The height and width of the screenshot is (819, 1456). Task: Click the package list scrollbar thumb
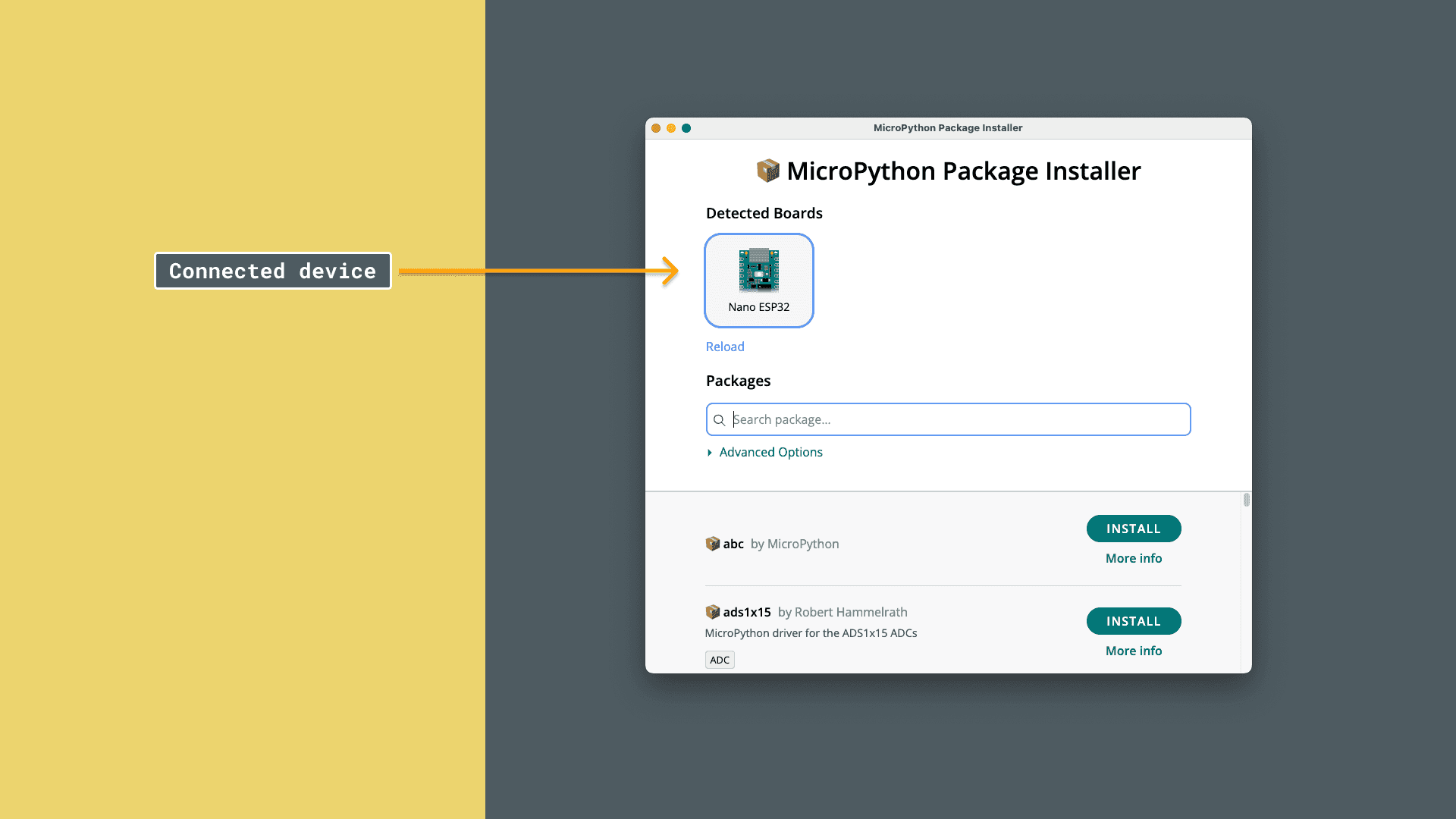tap(1246, 500)
